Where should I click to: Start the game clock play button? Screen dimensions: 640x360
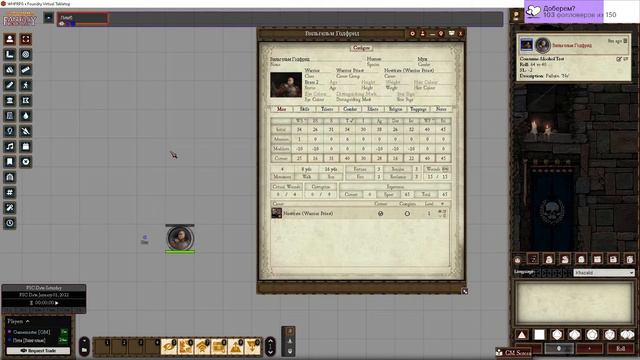(56, 303)
